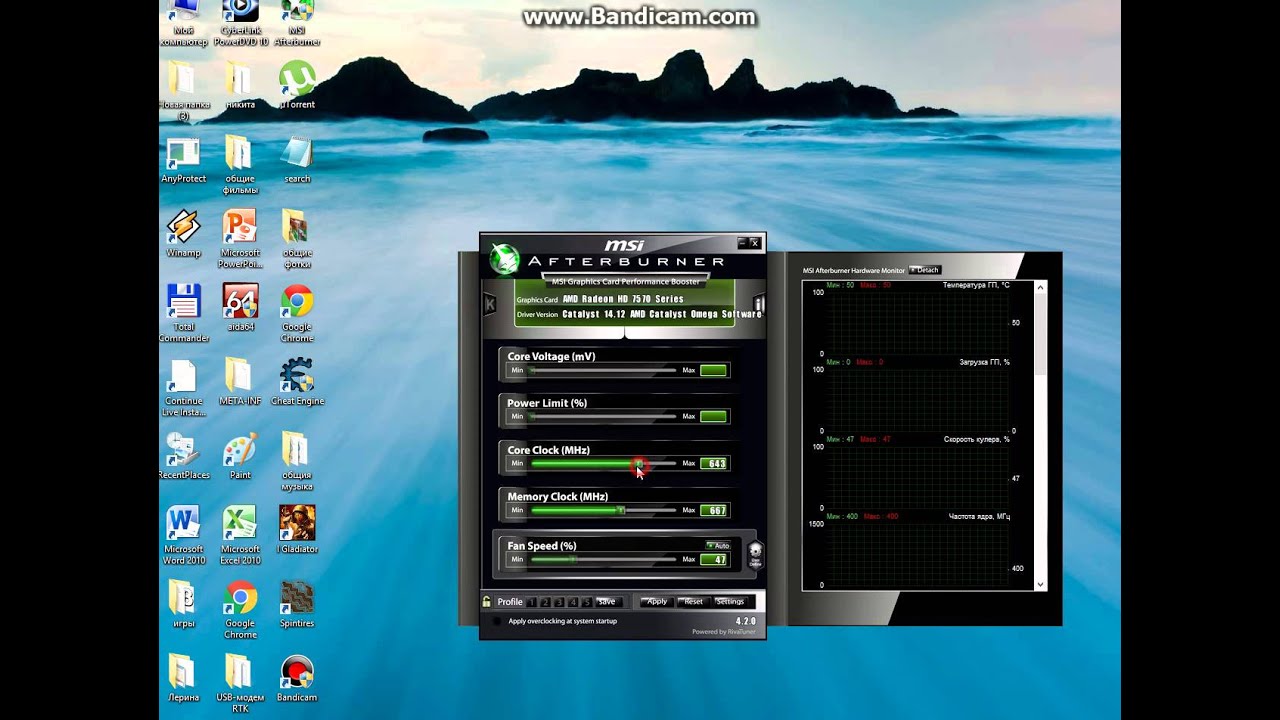Image resolution: width=1280 pixels, height=720 pixels.
Task: Open the общие фильмы folder
Action: point(240,166)
